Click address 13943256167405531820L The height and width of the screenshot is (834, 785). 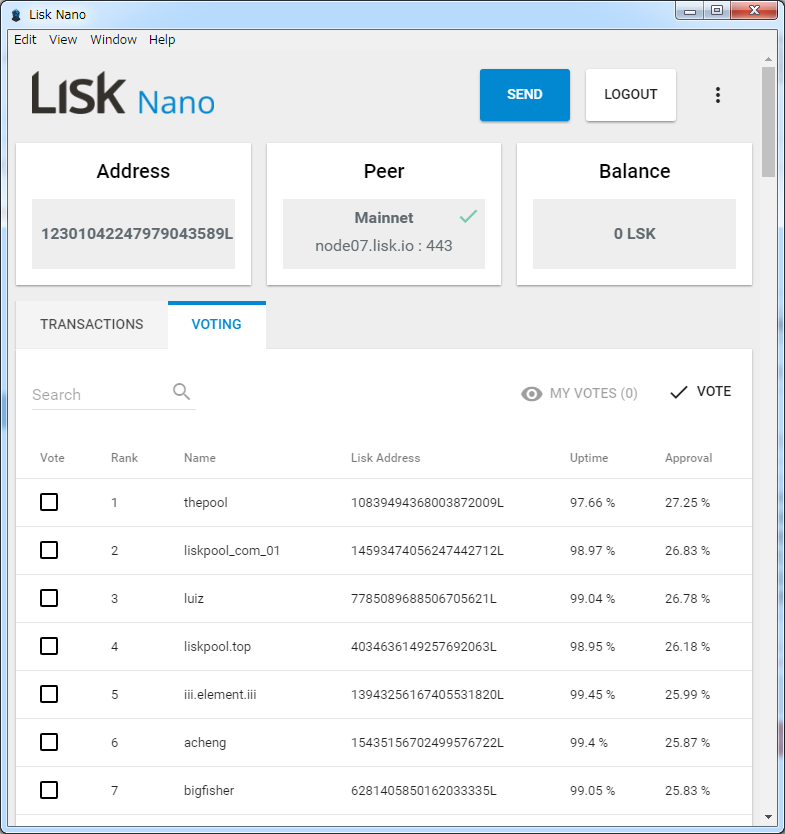click(427, 695)
